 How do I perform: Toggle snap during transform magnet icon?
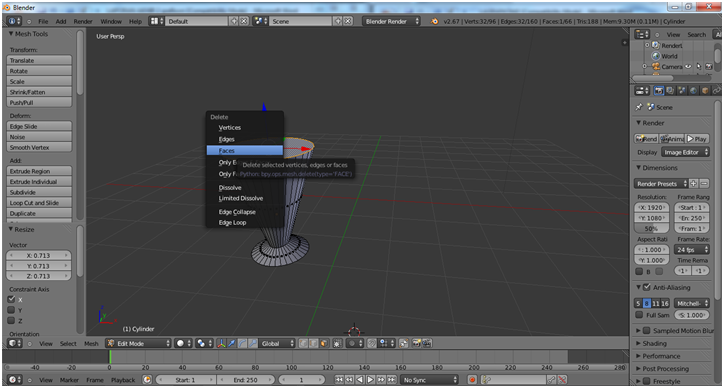tap(372, 343)
